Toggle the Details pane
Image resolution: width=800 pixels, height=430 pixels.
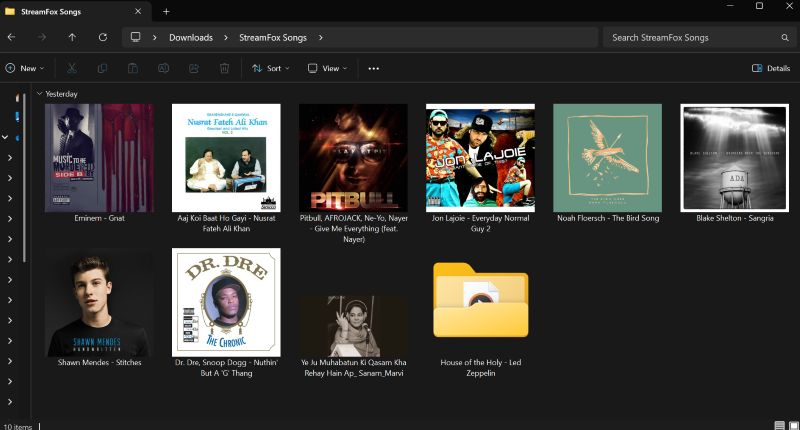pos(770,69)
